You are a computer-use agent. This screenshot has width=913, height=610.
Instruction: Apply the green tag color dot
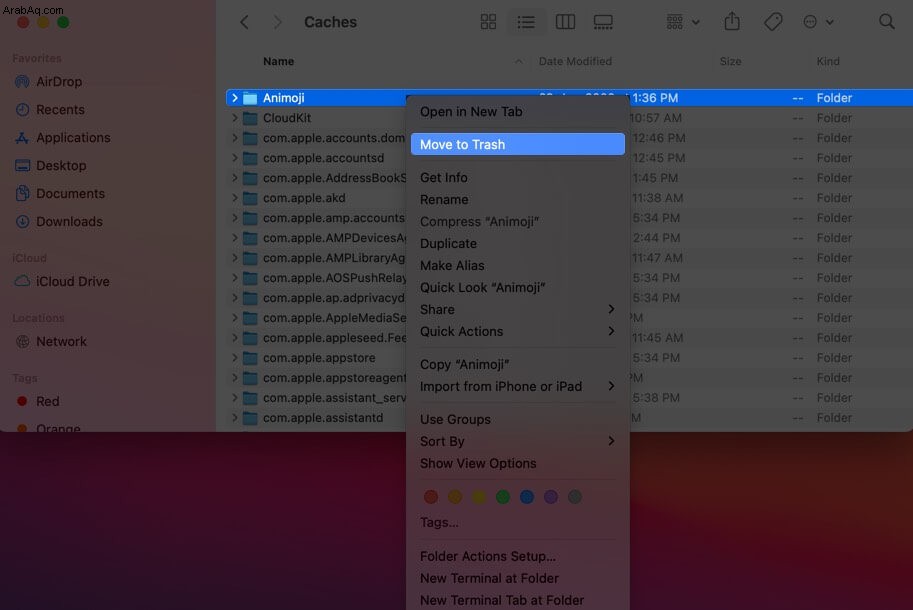tap(502, 496)
